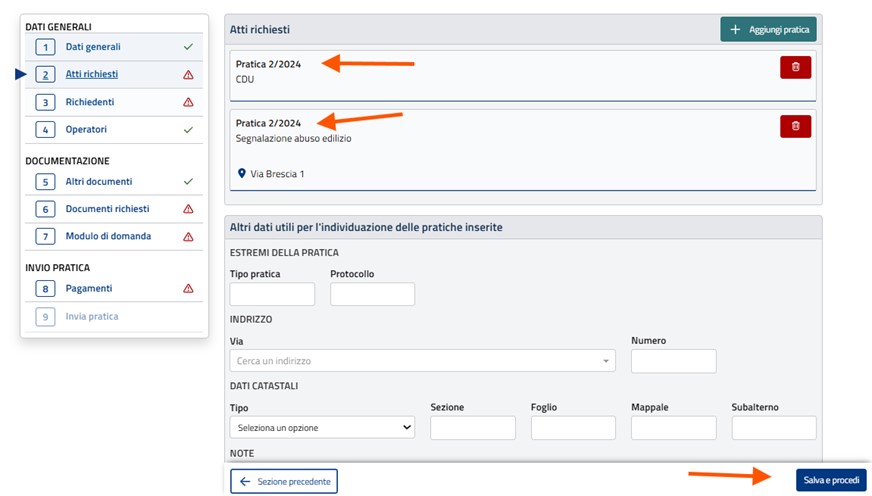Screen dimensions: 872x496
Task: Open step 5 Altri documenti
Action: tap(98, 182)
